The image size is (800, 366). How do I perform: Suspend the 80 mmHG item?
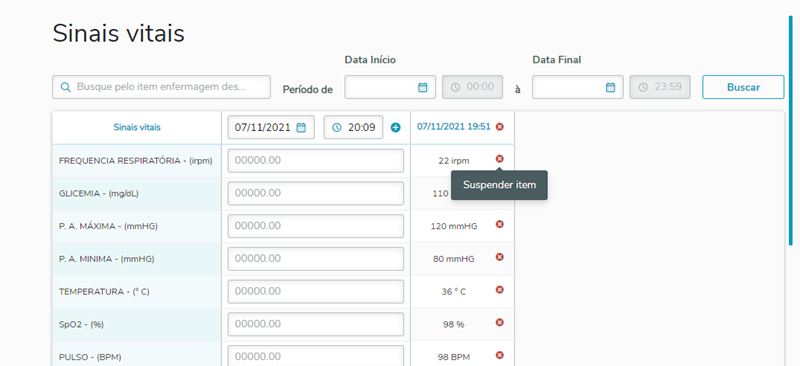(499, 257)
